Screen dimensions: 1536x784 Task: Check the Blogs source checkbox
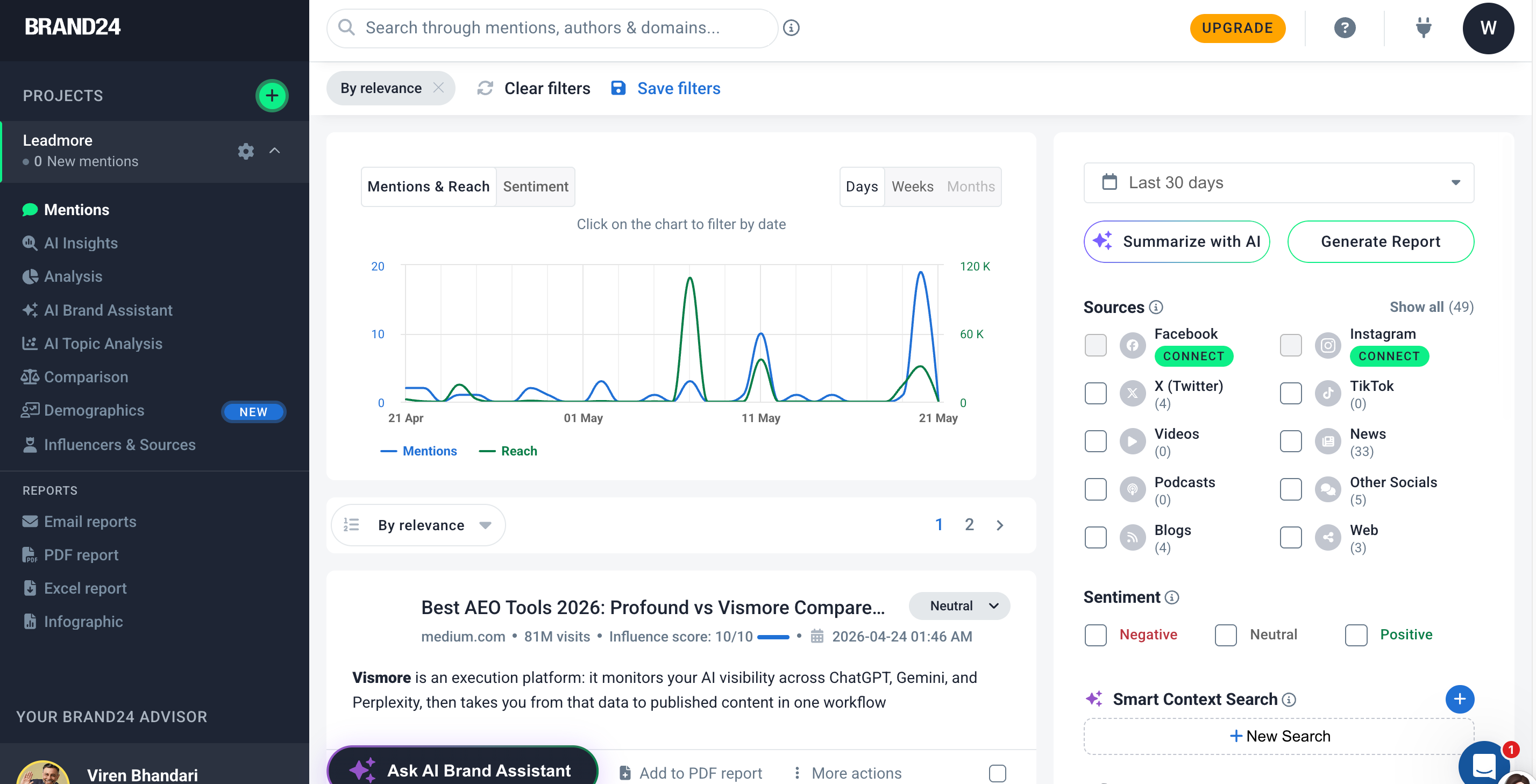point(1096,538)
